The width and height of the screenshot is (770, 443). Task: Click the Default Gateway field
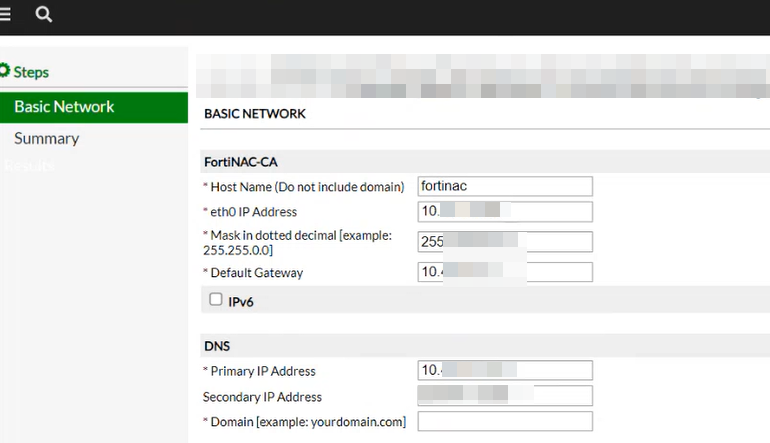[x=505, y=272]
